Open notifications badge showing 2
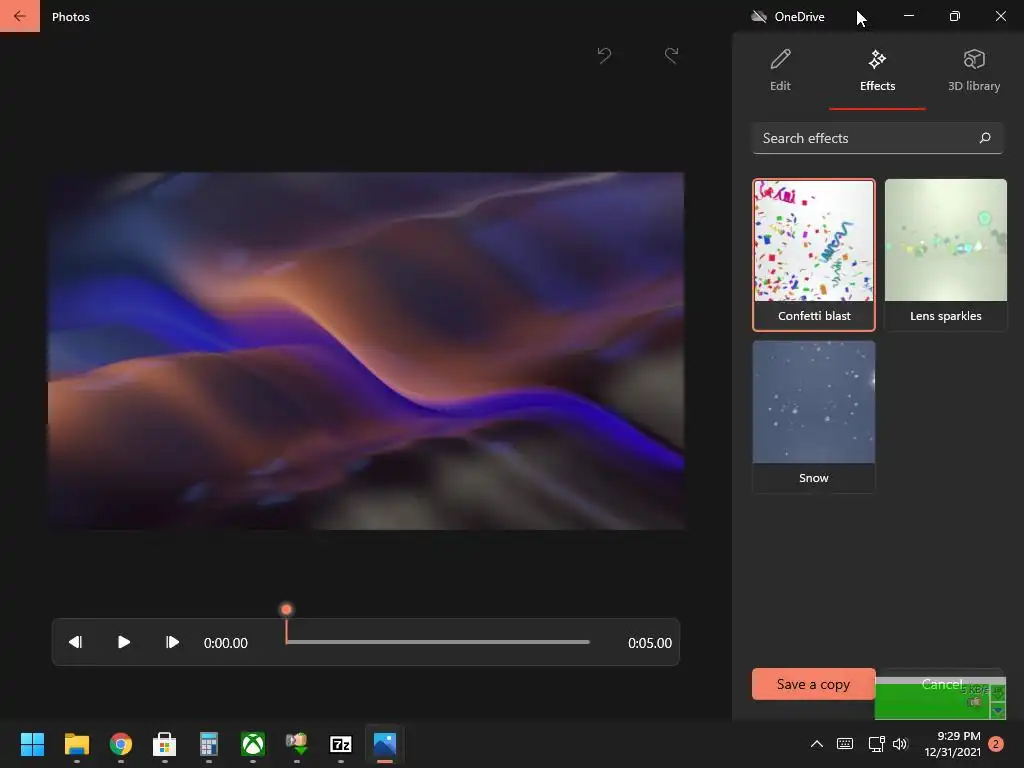Image resolution: width=1024 pixels, height=768 pixels. click(996, 744)
